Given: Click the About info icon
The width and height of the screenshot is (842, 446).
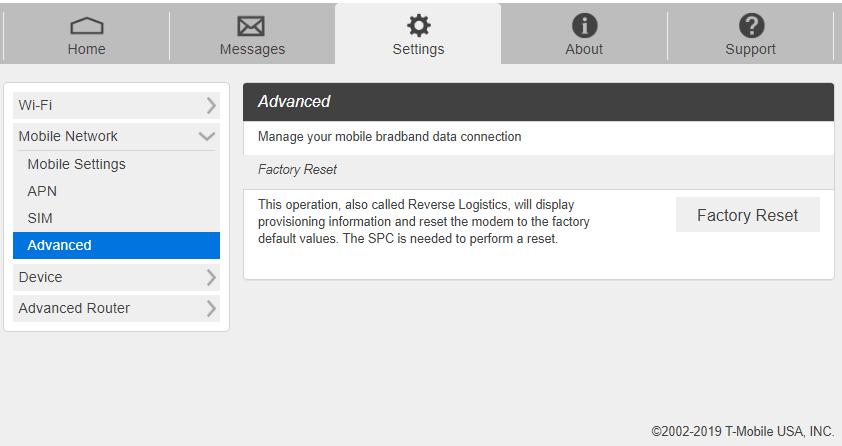Looking at the screenshot, I should [x=584, y=25].
